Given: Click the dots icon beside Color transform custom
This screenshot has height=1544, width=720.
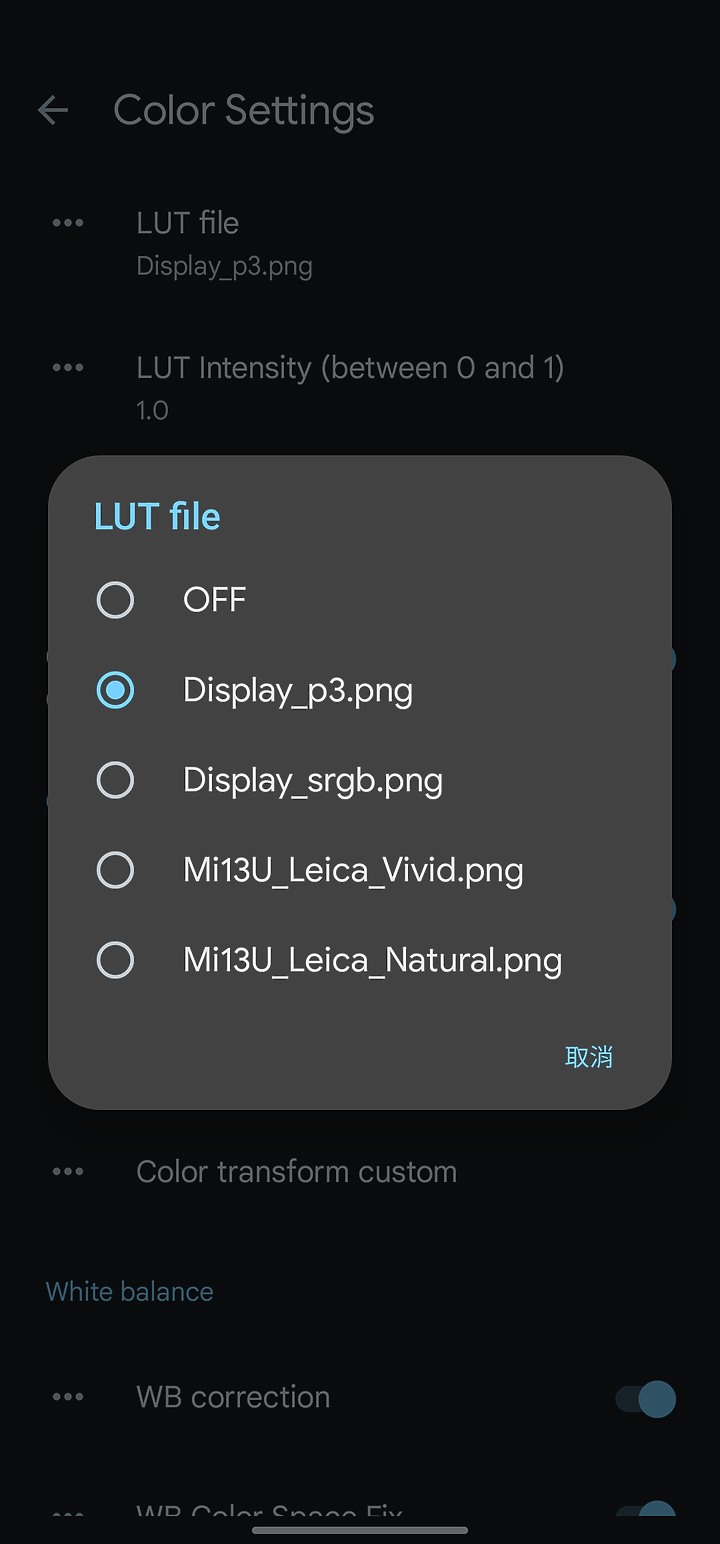Looking at the screenshot, I should 68,1171.
